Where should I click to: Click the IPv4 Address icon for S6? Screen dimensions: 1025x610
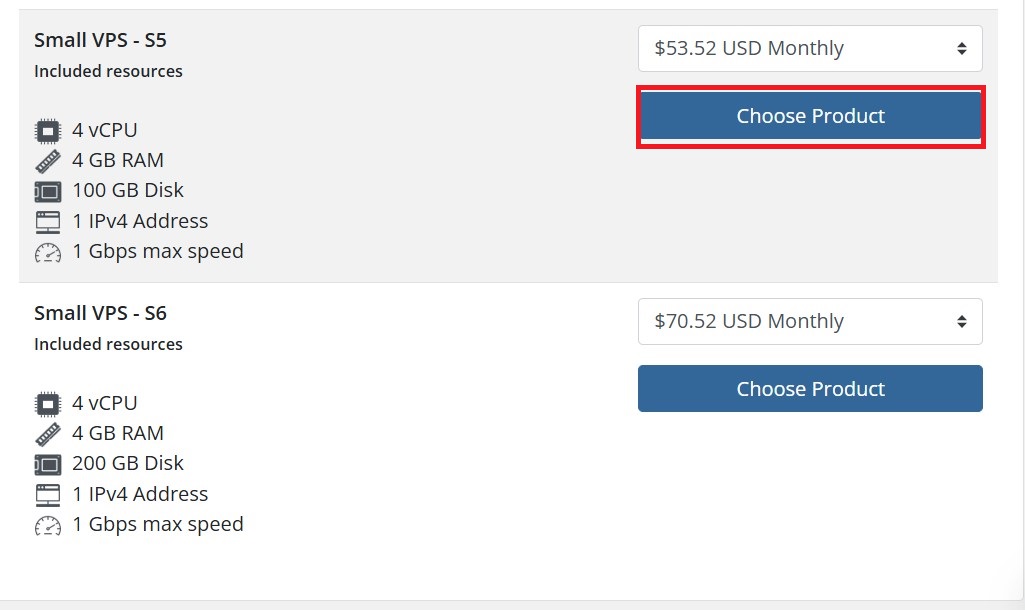pyautogui.click(x=48, y=496)
